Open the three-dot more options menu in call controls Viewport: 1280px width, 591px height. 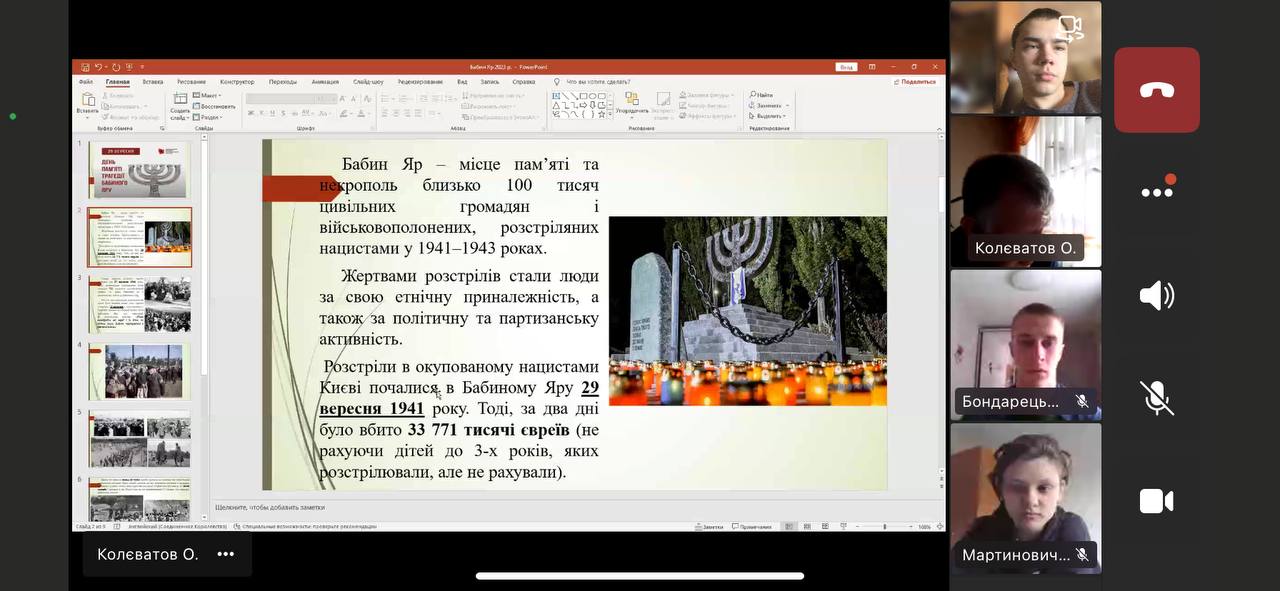tap(1156, 191)
